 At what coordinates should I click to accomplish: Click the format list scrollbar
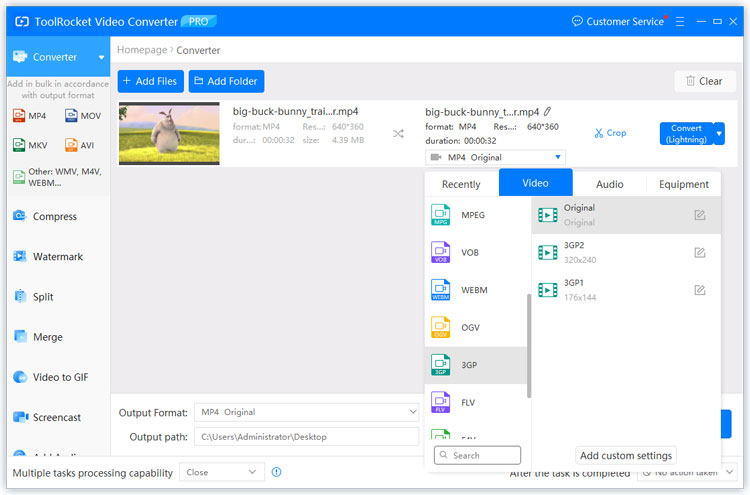coord(529,345)
